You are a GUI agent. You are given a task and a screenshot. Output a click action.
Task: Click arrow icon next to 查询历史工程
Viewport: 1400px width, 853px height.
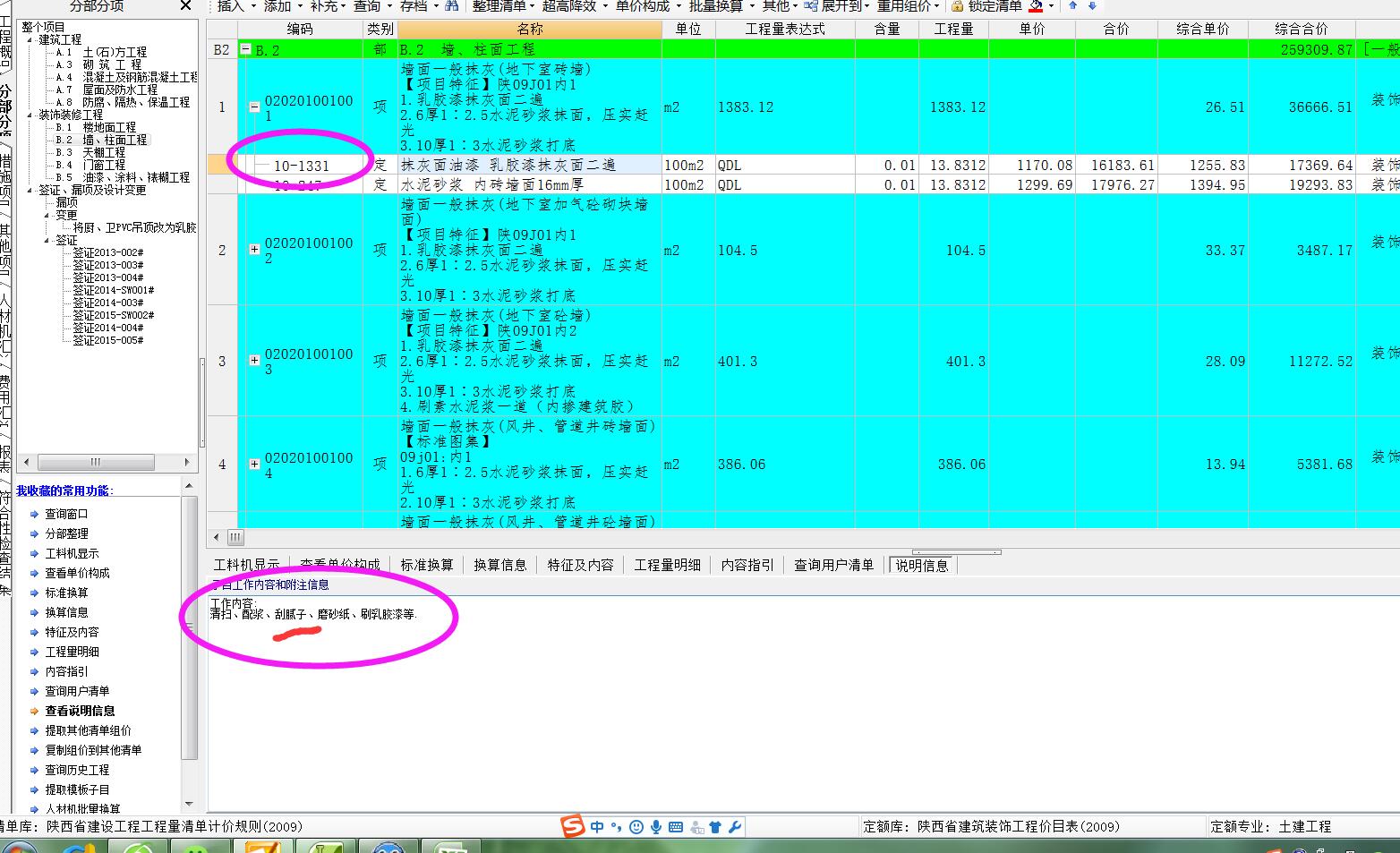coord(35,770)
